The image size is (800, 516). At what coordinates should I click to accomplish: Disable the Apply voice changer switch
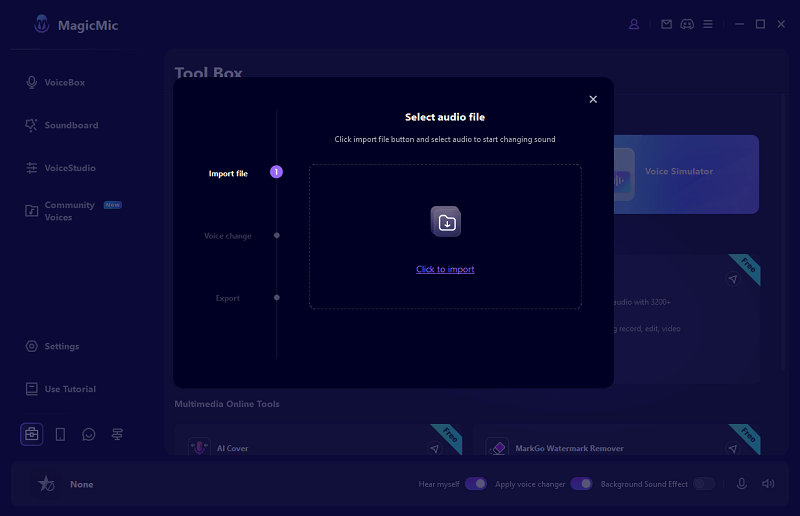581,484
